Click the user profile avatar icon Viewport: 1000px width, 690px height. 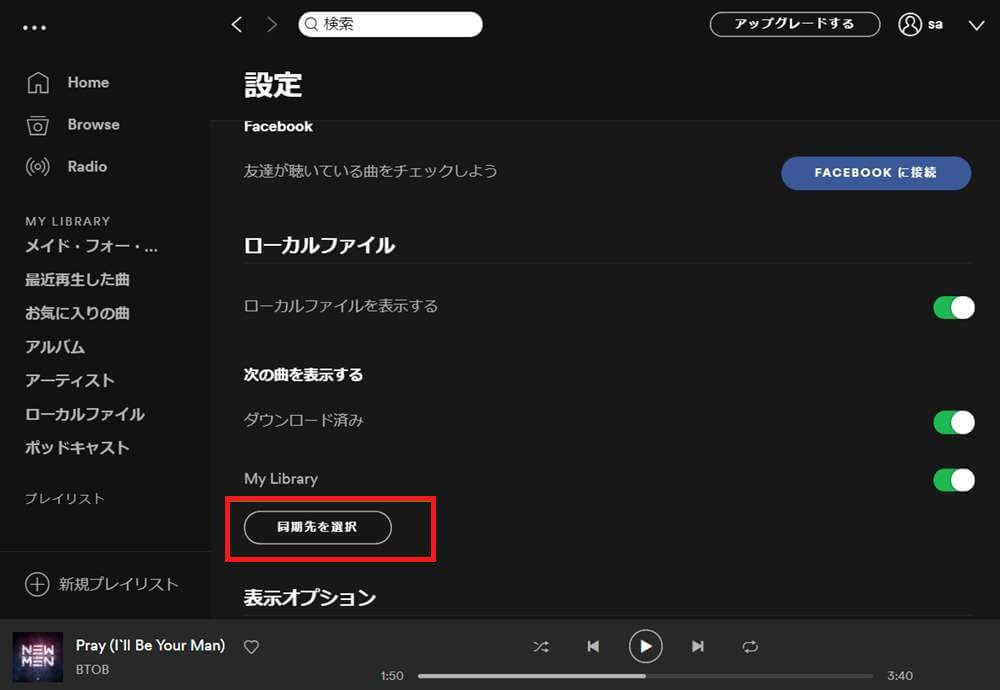910,24
